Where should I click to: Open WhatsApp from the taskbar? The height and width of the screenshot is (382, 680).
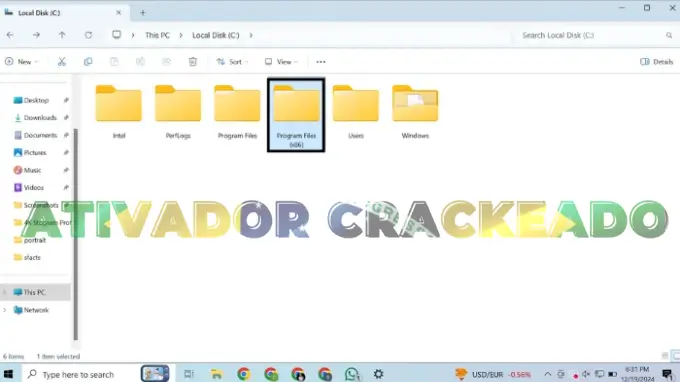(352, 374)
